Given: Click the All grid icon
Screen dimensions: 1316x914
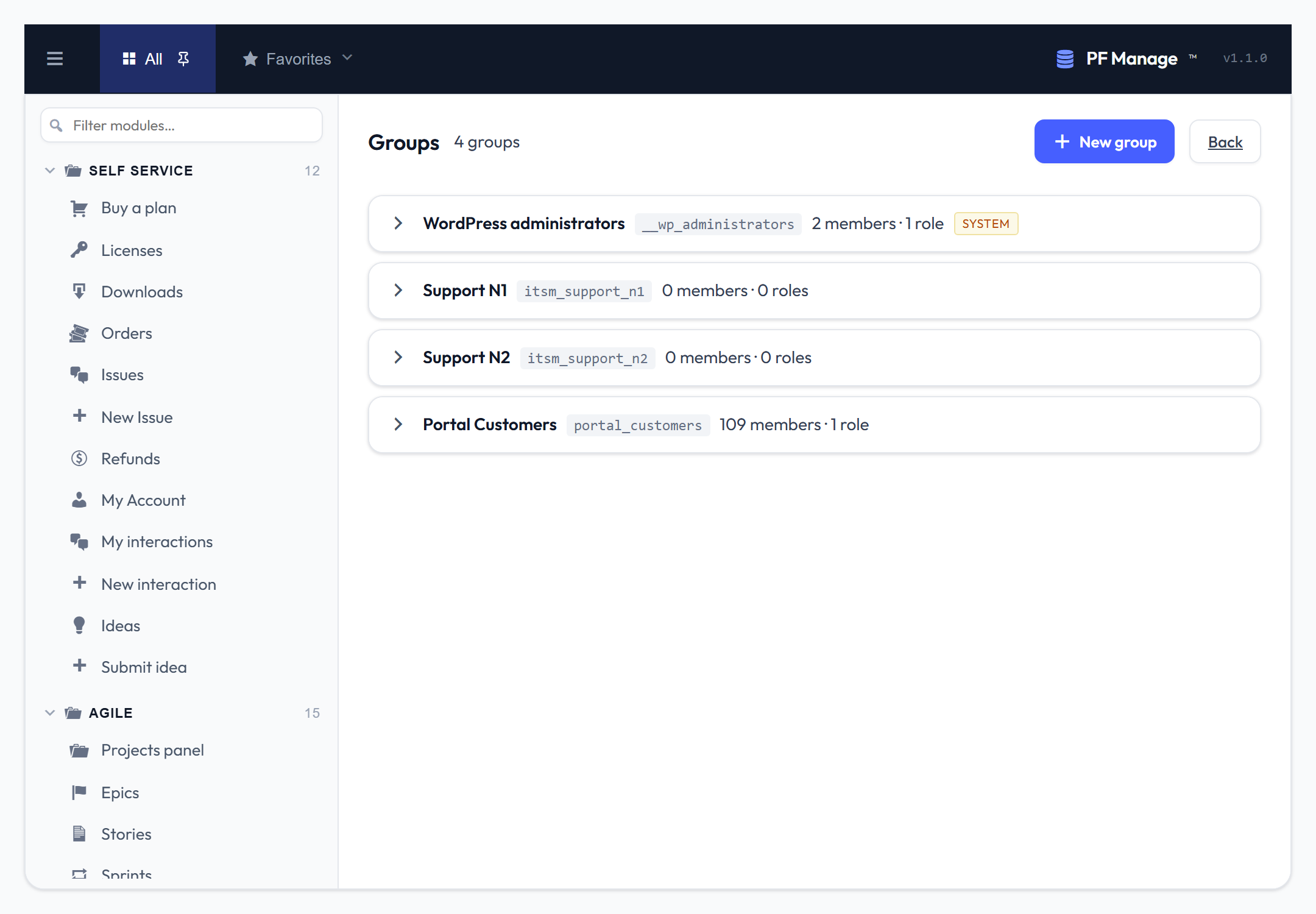Looking at the screenshot, I should (129, 58).
